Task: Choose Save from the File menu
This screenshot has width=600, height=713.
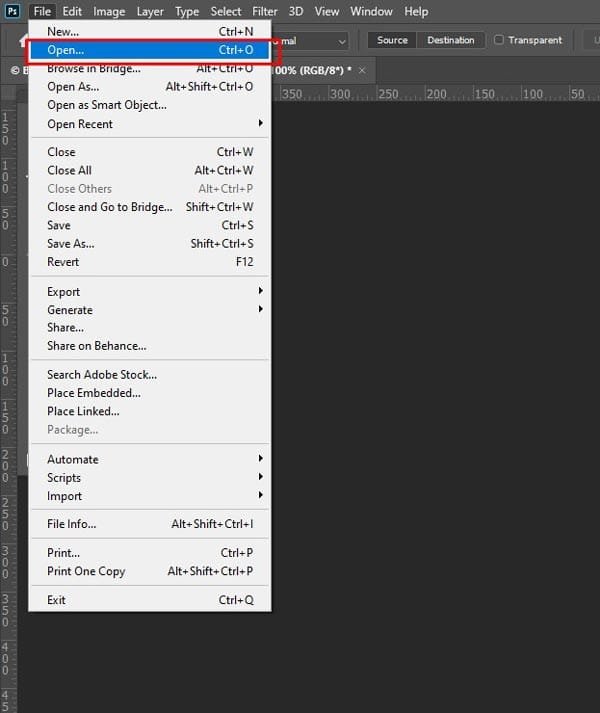Action: pos(150,225)
